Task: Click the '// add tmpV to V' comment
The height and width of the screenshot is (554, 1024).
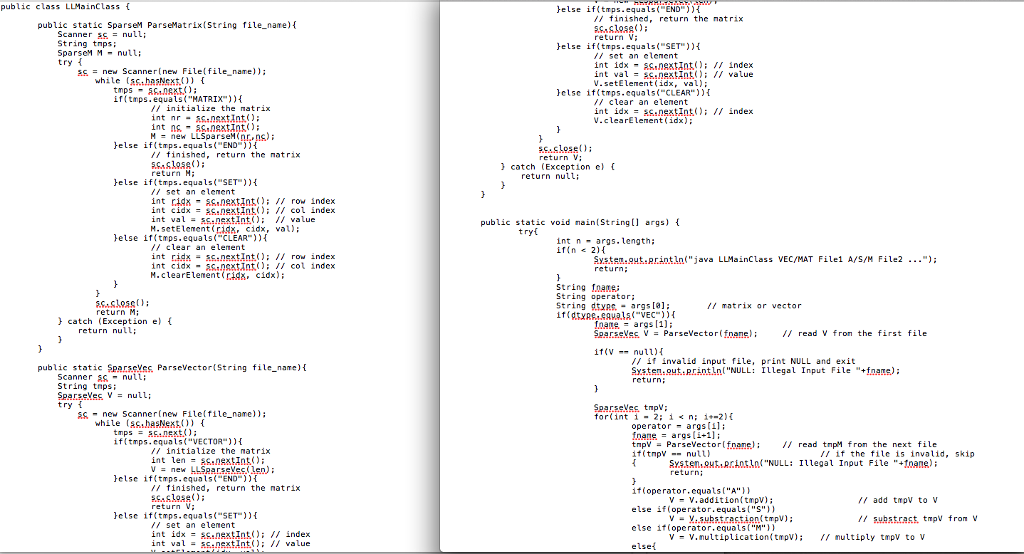Action: 897,500
